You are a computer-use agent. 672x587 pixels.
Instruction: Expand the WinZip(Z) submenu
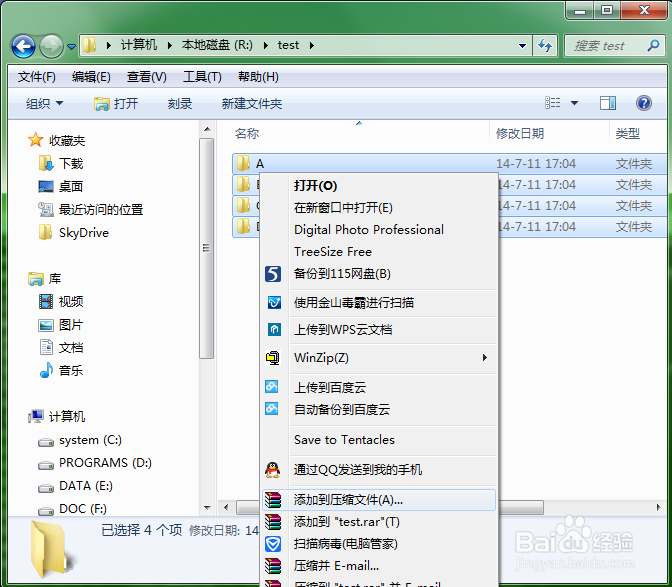click(x=379, y=357)
